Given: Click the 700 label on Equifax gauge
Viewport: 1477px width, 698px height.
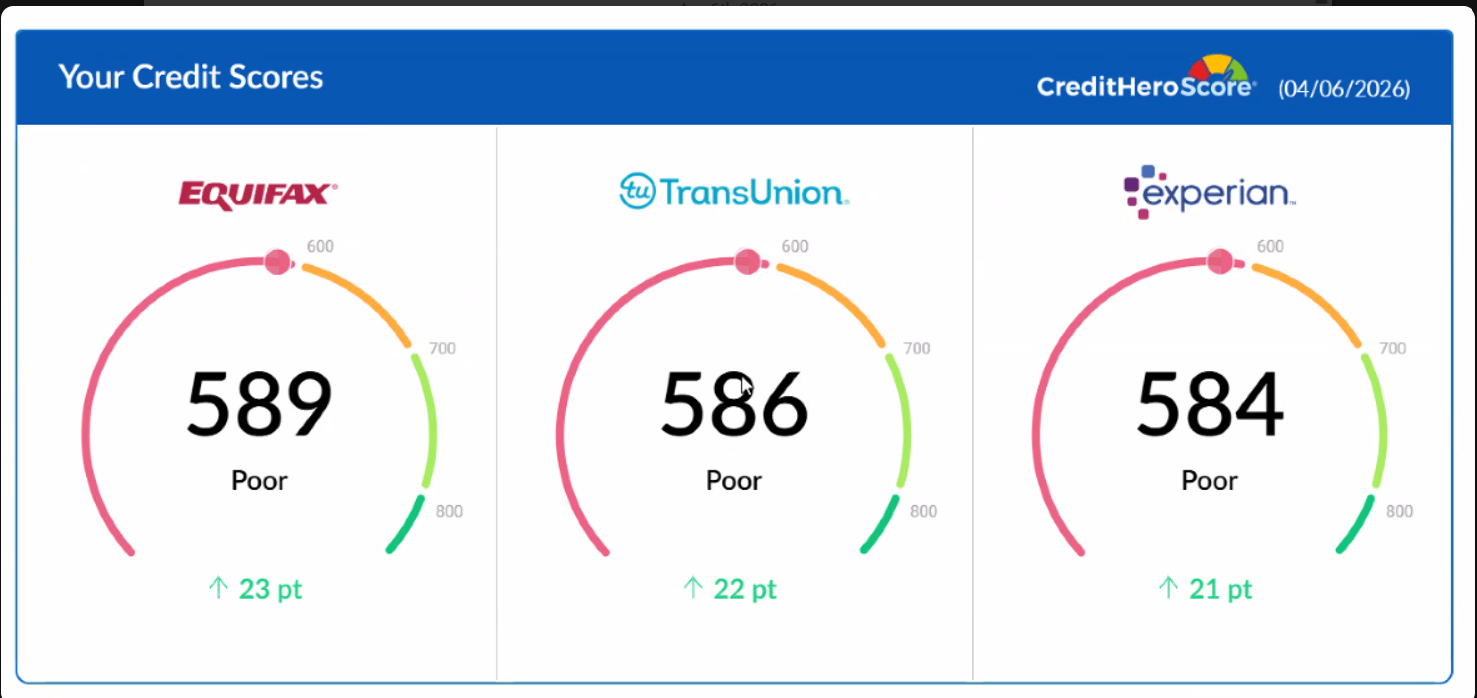Looking at the screenshot, I should [x=442, y=349].
